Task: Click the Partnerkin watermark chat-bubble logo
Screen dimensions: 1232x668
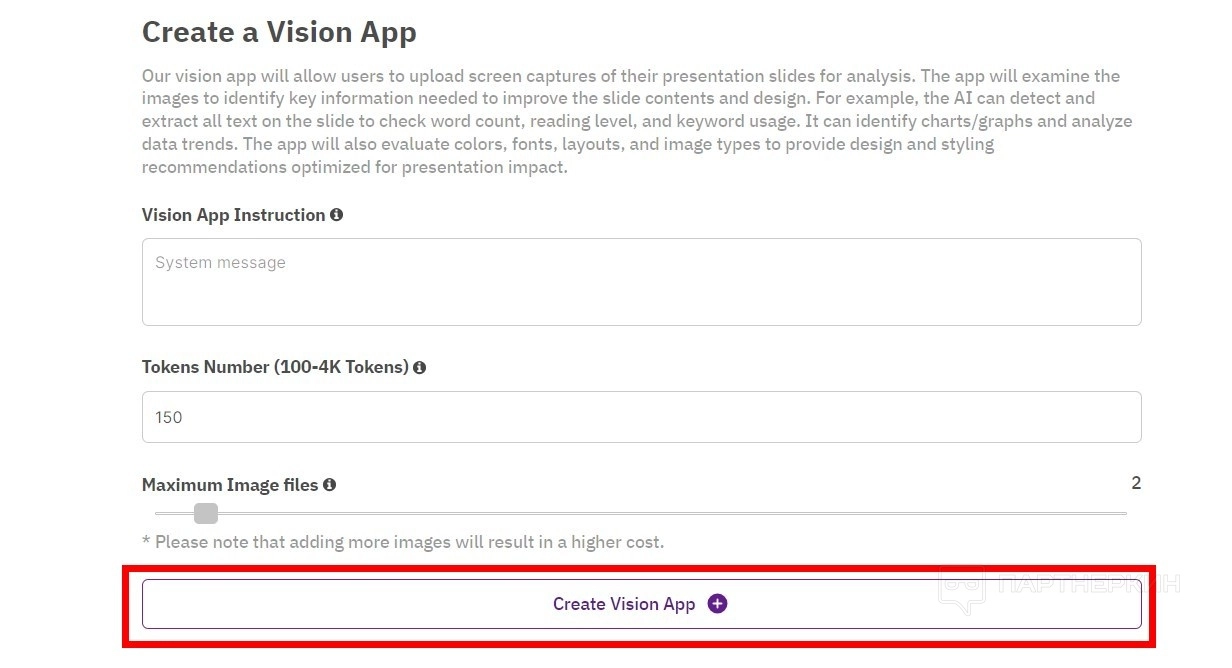Action: click(x=961, y=589)
